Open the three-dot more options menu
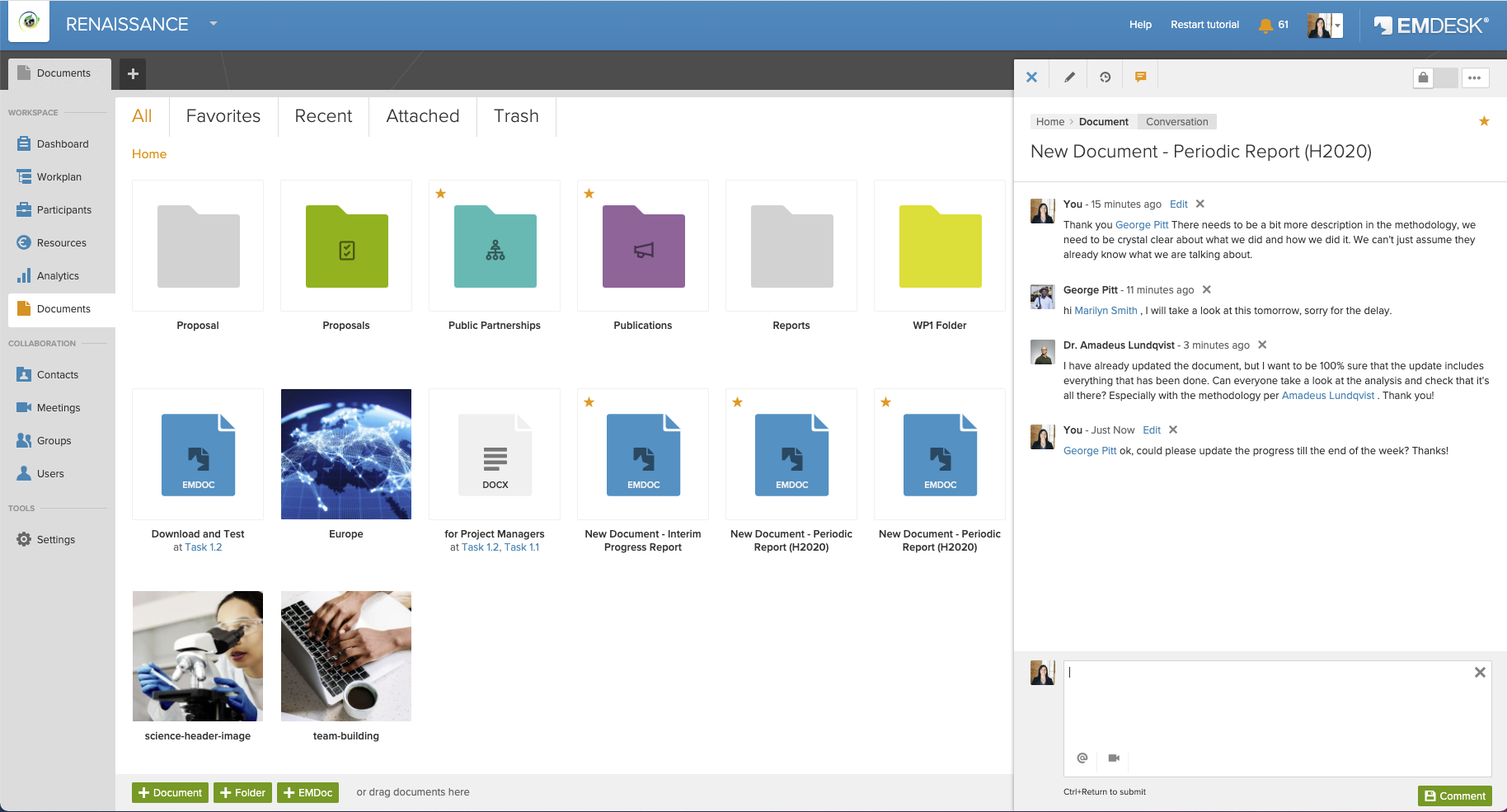 click(x=1475, y=77)
